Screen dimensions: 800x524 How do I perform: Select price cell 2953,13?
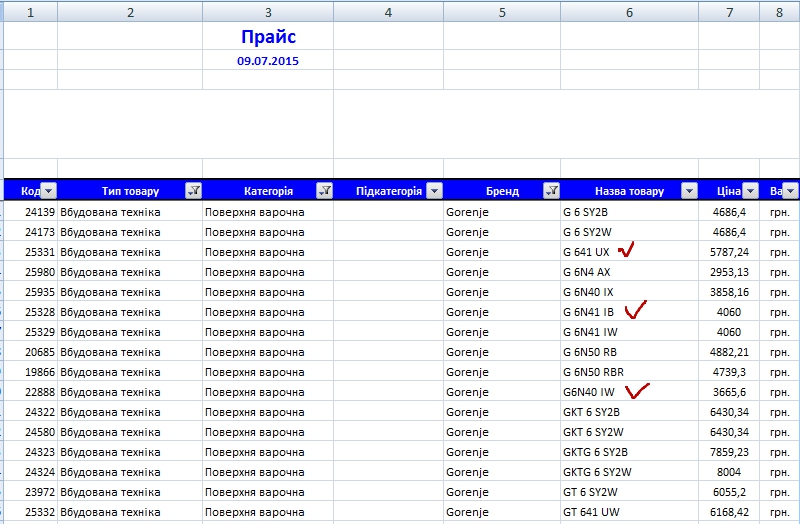[x=729, y=271]
